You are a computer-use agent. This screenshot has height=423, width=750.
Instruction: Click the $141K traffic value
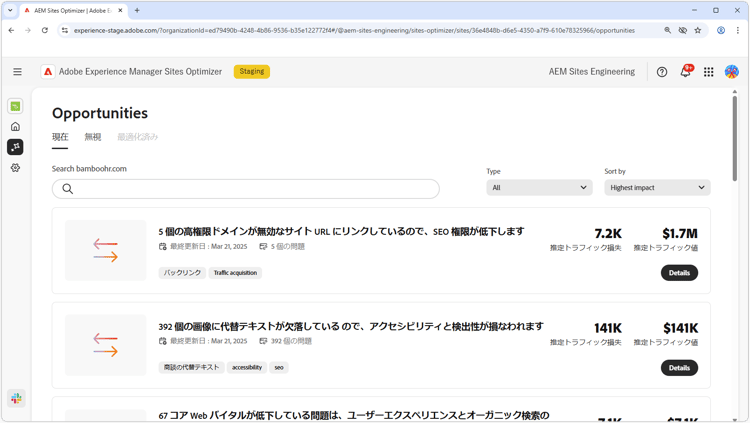pos(680,328)
